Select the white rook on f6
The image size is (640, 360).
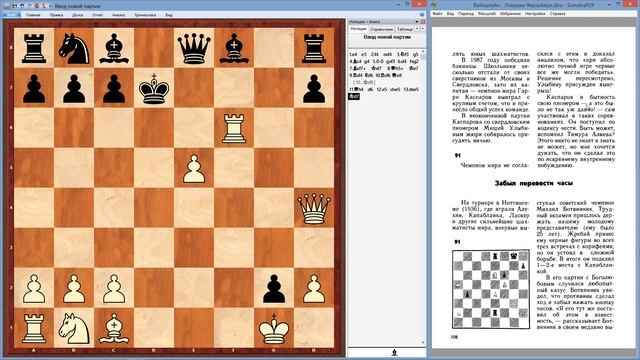point(234,128)
